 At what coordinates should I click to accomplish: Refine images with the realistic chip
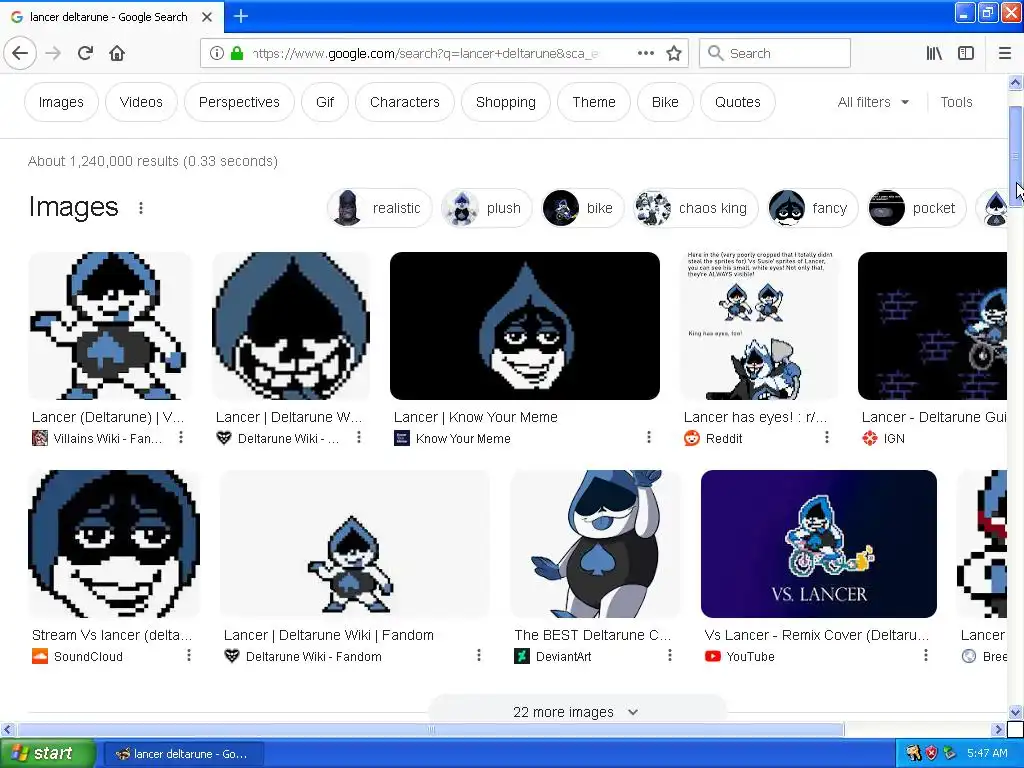[379, 208]
